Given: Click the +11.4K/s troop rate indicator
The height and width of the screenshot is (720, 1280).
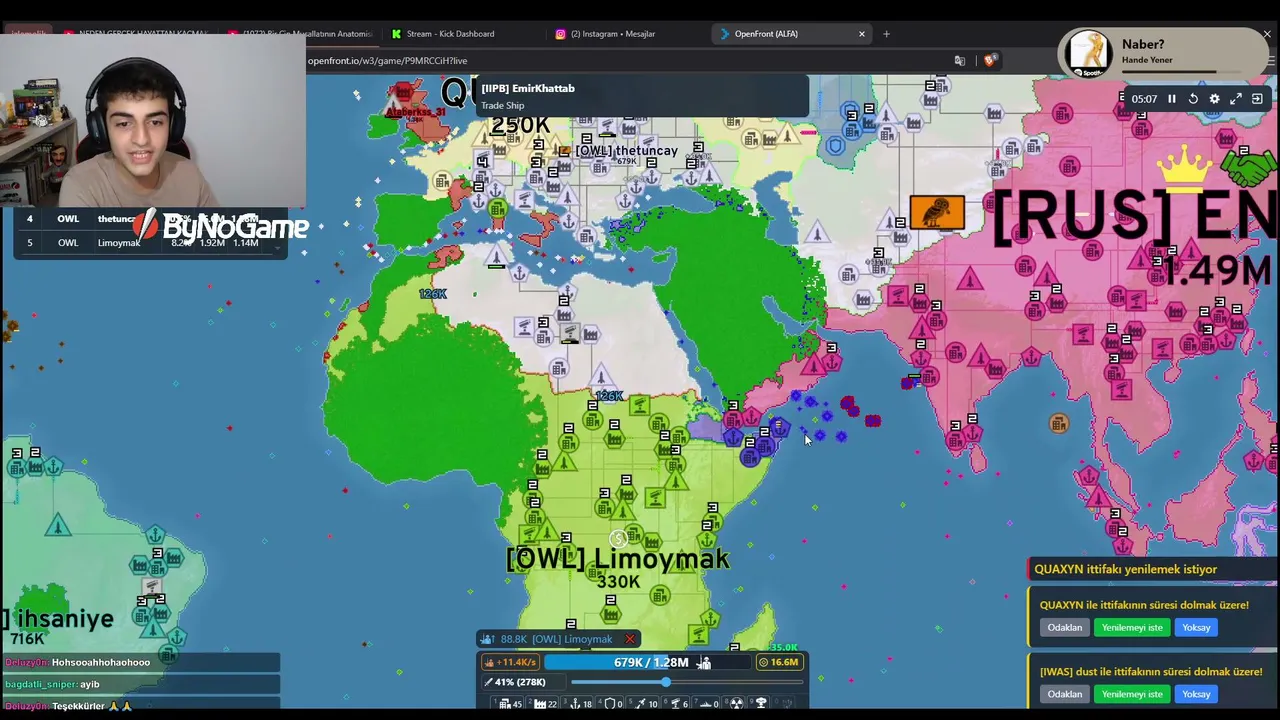Looking at the screenshot, I should [x=512, y=662].
